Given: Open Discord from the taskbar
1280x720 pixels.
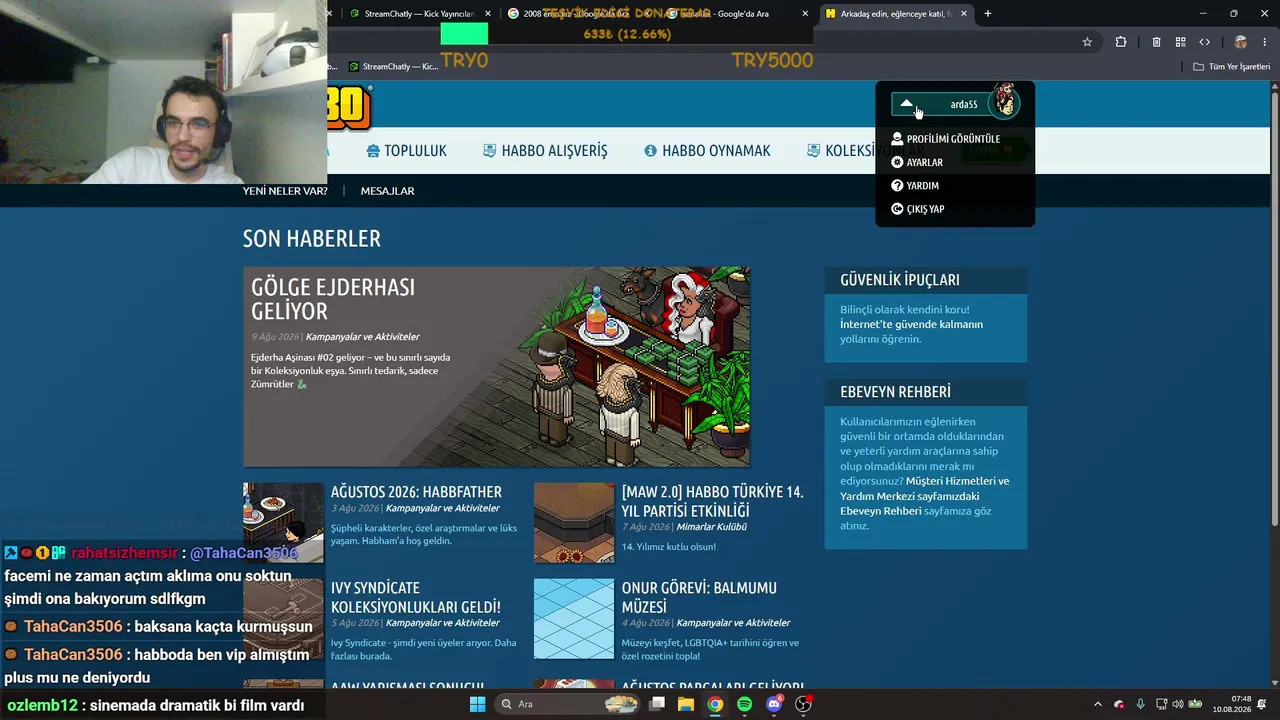Looking at the screenshot, I should click(x=774, y=704).
